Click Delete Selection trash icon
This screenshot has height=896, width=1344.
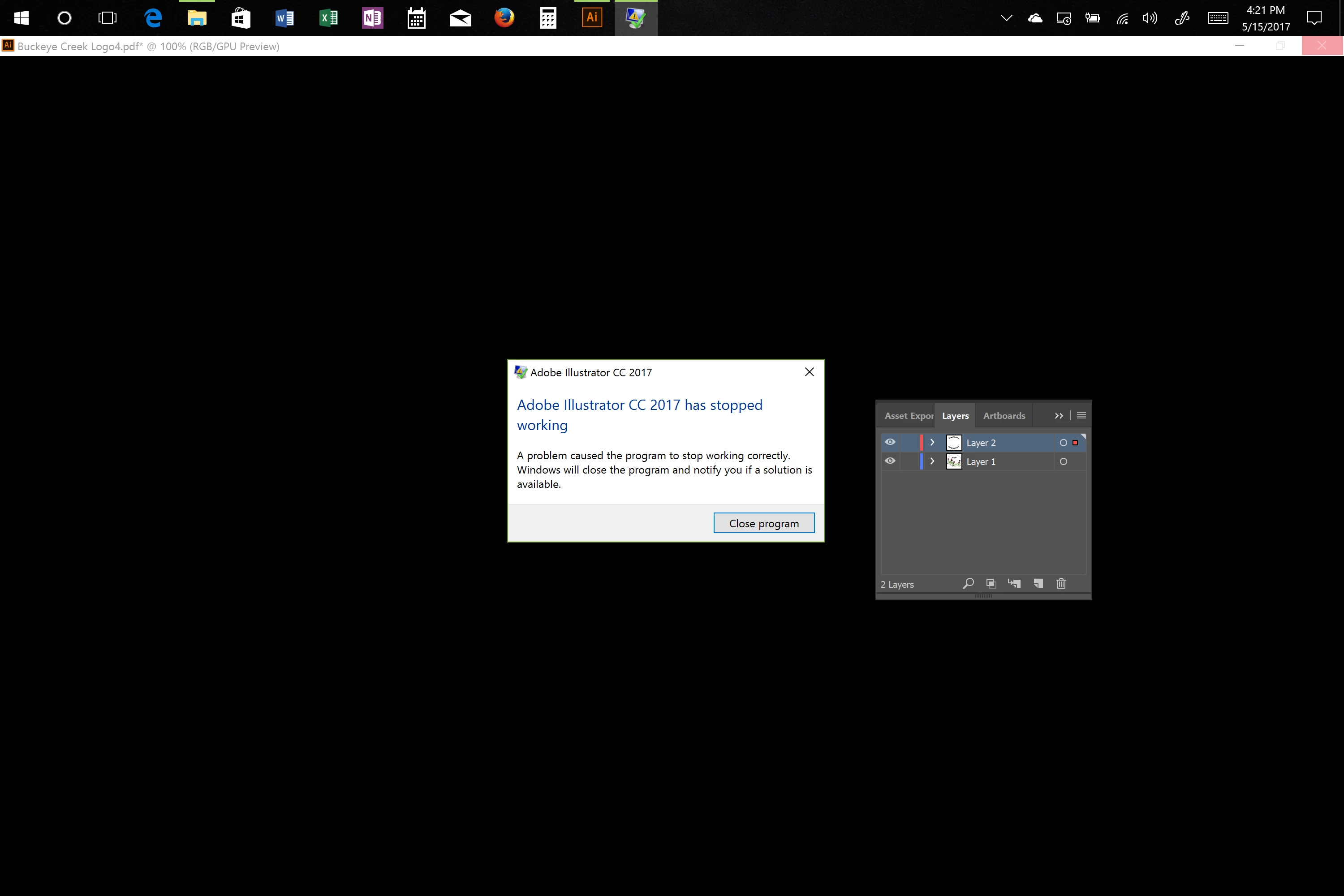(1061, 583)
